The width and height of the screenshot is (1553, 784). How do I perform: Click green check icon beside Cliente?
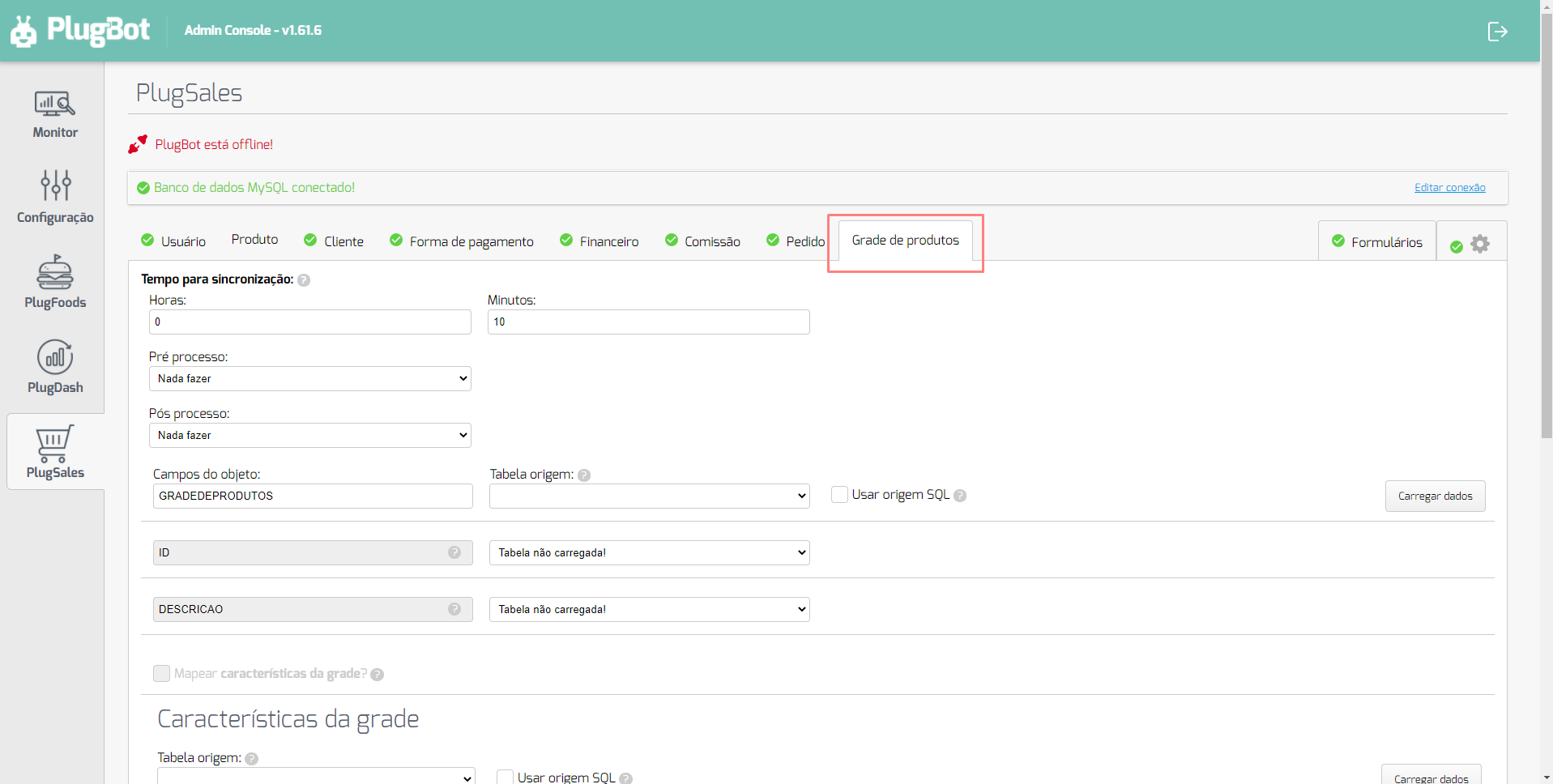click(310, 240)
